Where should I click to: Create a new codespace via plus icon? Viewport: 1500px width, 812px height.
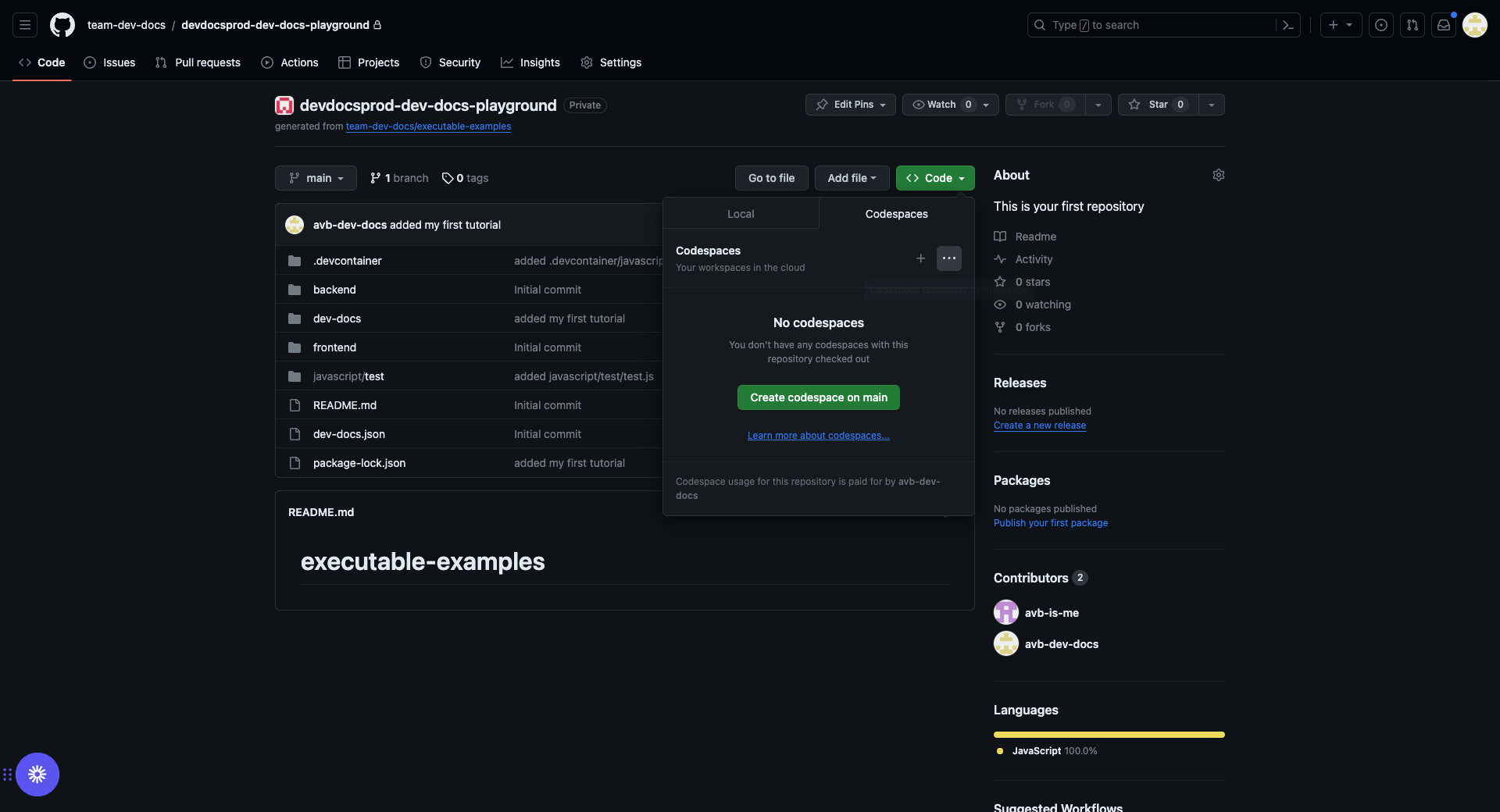coord(920,258)
